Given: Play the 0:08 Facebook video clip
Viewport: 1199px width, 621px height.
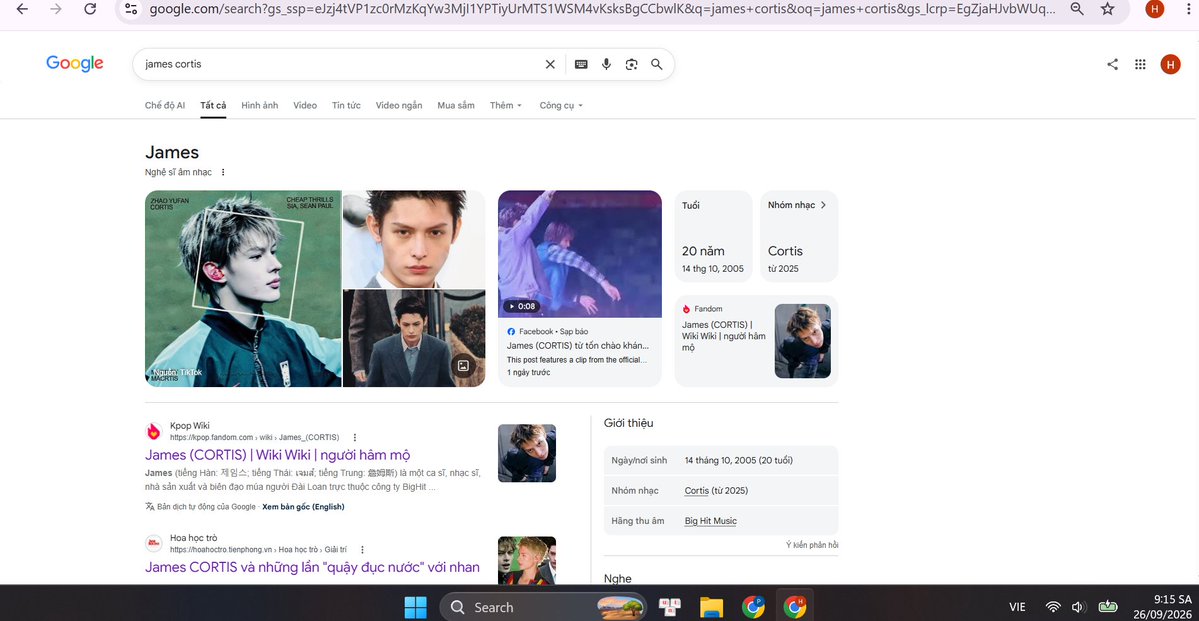Looking at the screenshot, I should coord(580,254).
